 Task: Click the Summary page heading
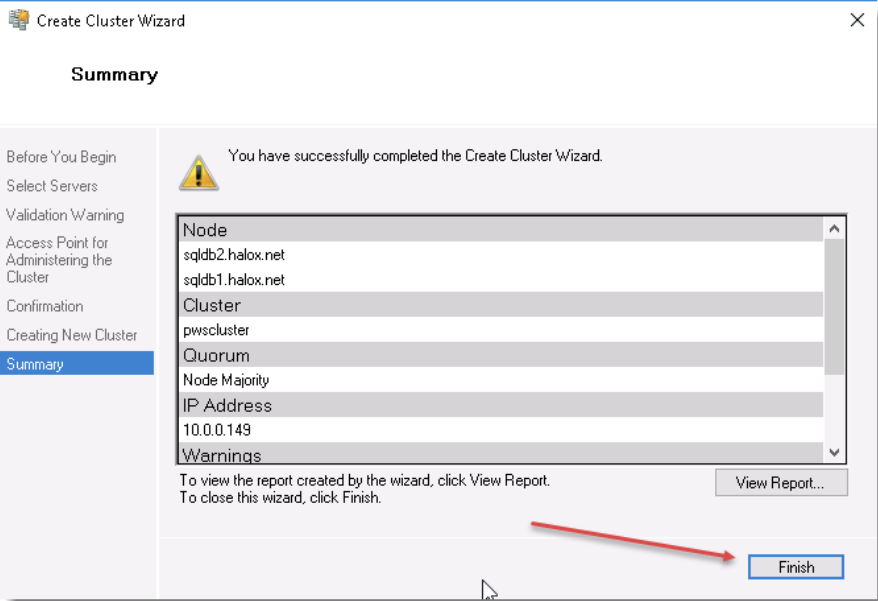coord(114,74)
